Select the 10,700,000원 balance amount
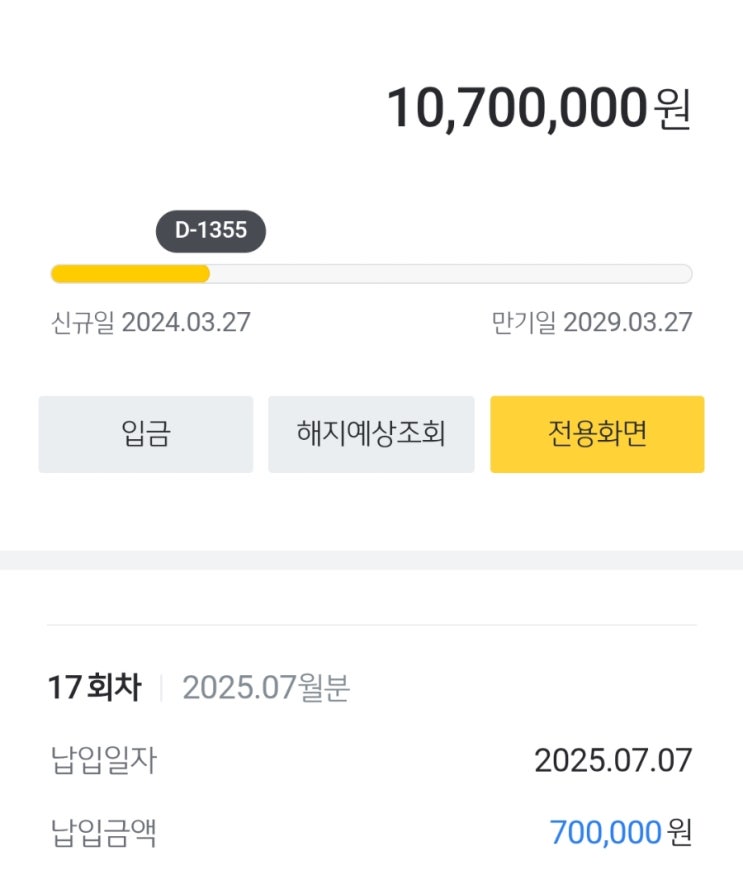Image resolution: width=743 pixels, height=870 pixels. pyautogui.click(x=517, y=108)
